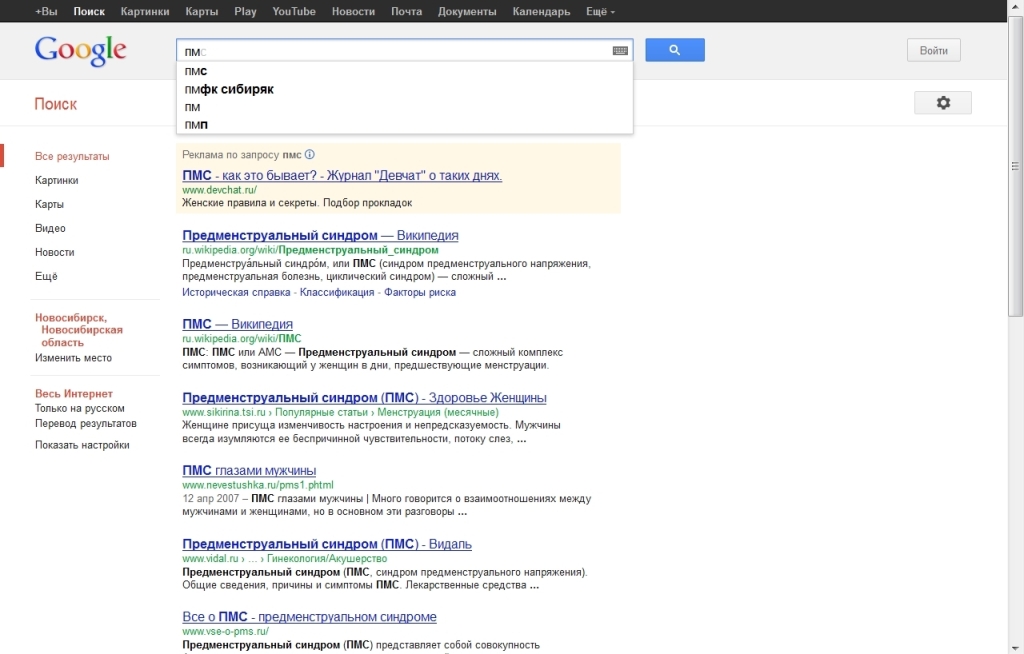Filter by Картинки in the left sidebar
This screenshot has height=654, width=1024.
(57, 180)
